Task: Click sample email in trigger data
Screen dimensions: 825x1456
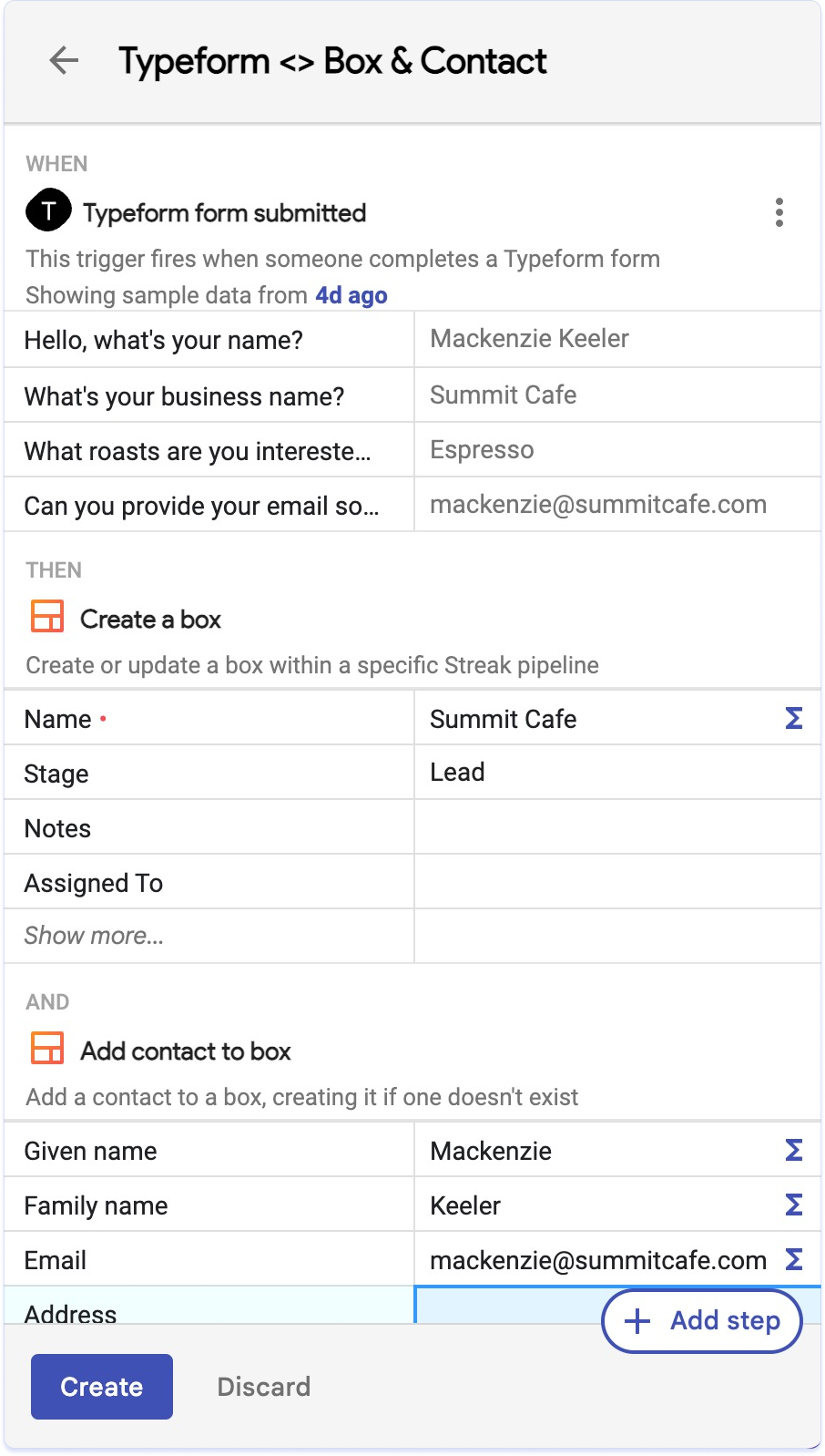Action: point(597,504)
